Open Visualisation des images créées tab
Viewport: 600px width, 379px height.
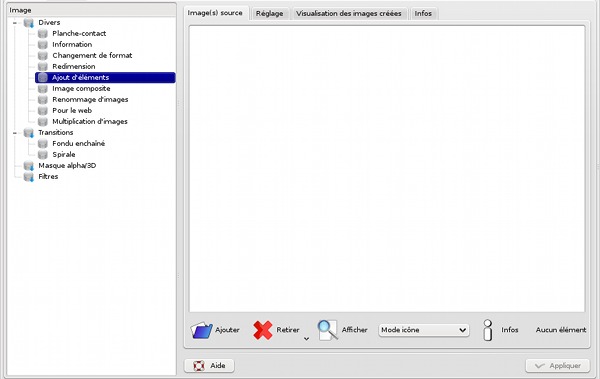[349, 14]
